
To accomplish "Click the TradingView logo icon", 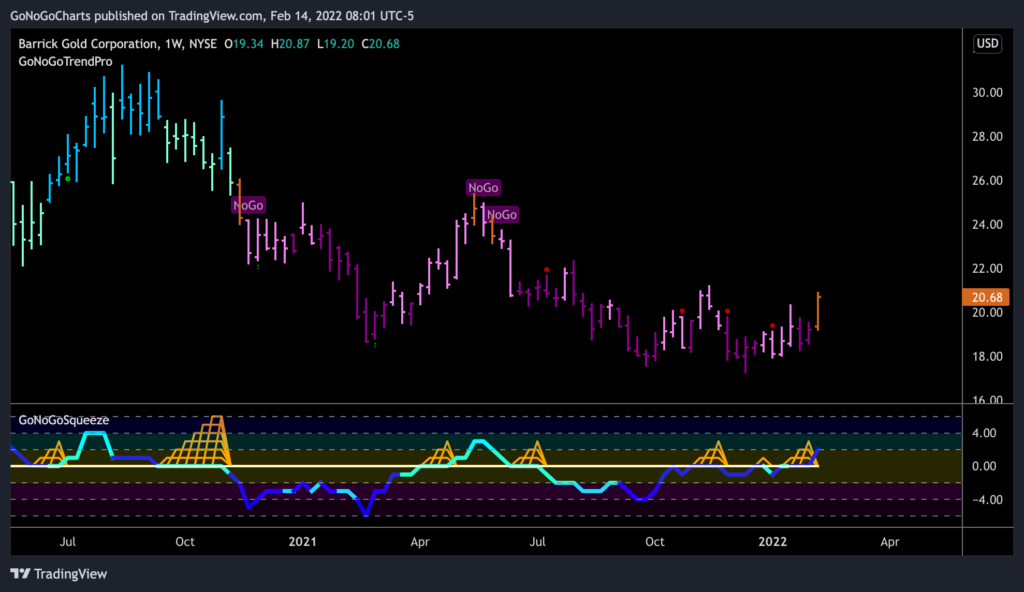I will click(21, 574).
